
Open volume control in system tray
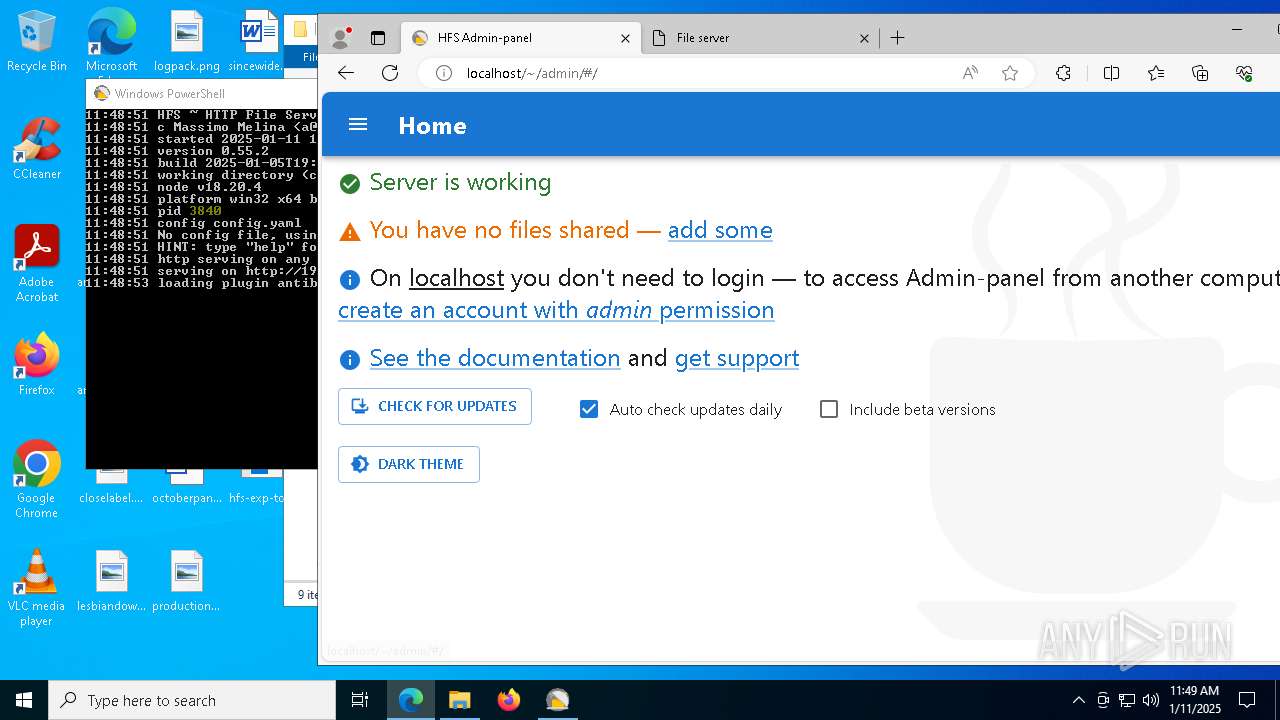click(x=1151, y=700)
